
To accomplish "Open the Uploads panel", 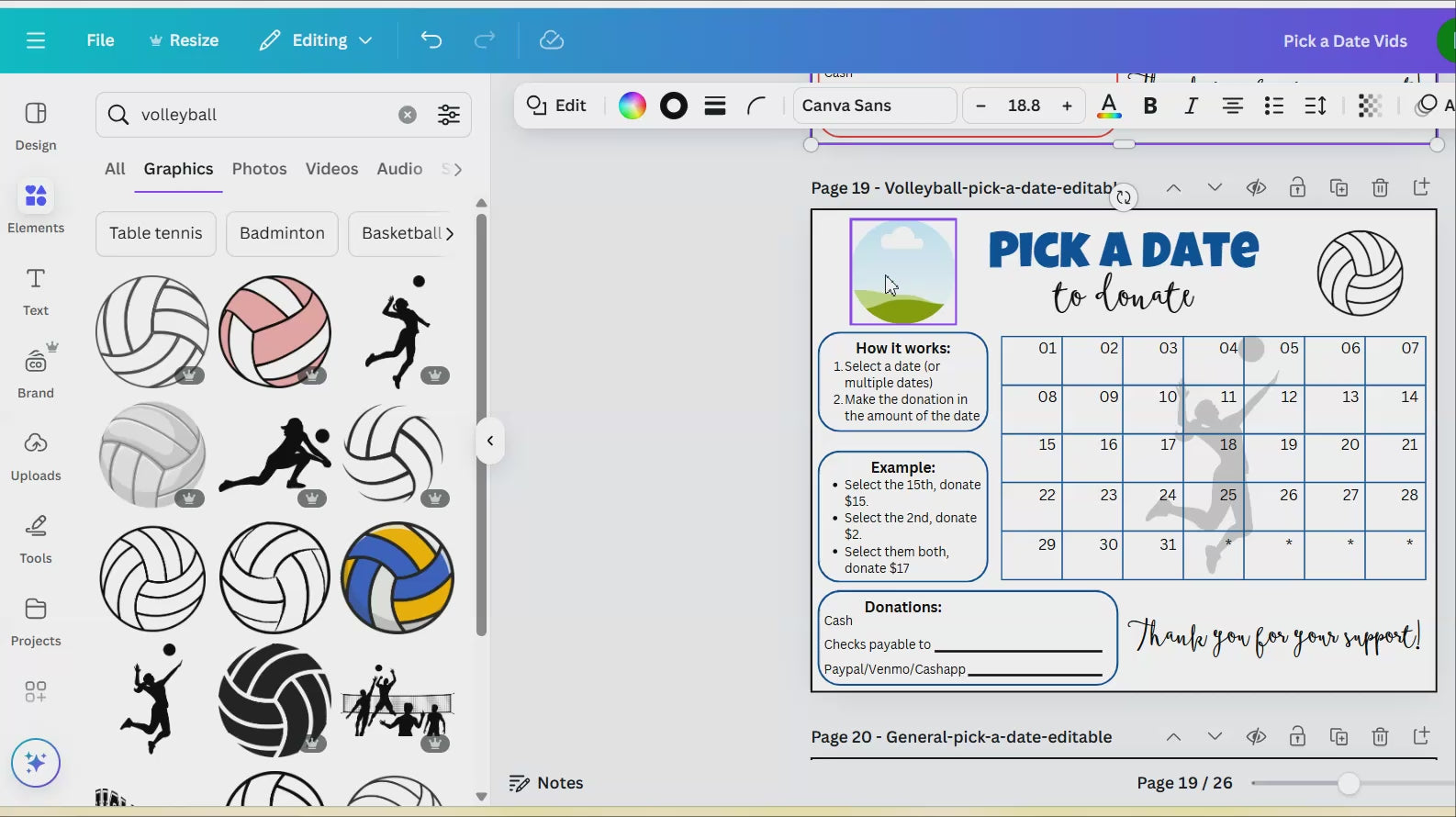I will click(36, 456).
